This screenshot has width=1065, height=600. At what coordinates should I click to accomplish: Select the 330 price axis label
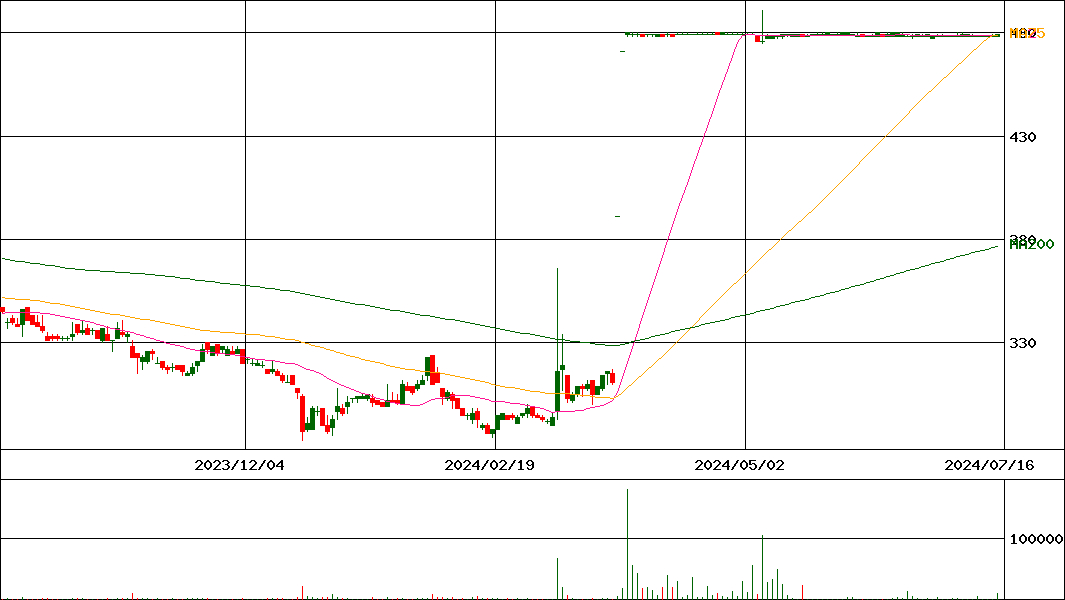click(x=1023, y=343)
